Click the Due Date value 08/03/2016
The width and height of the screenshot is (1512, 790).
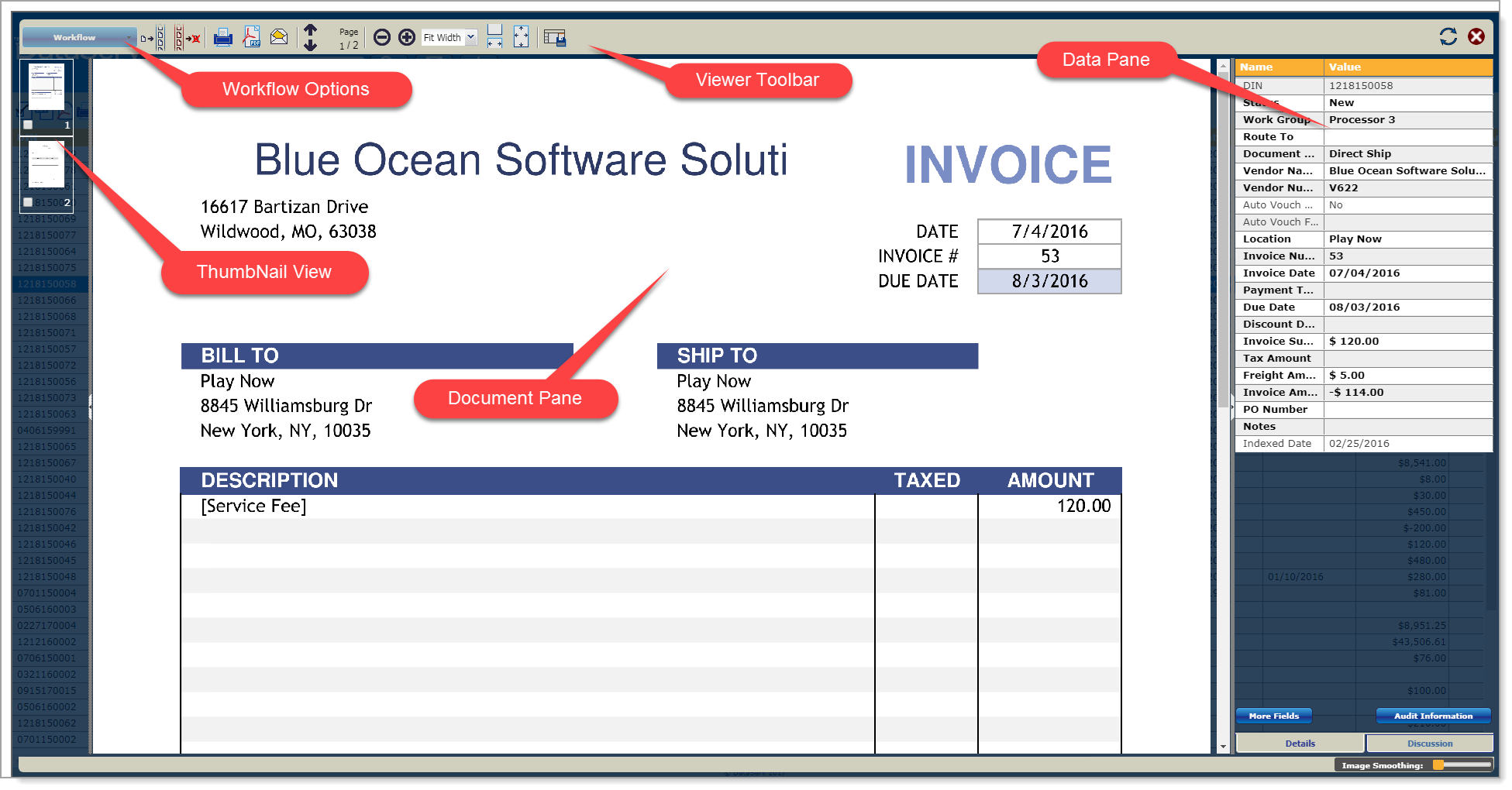point(1408,307)
